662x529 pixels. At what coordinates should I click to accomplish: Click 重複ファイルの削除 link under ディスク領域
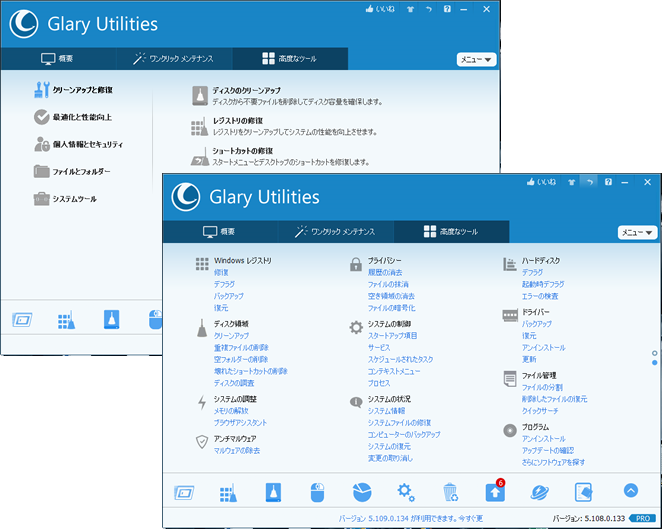pos(241,347)
